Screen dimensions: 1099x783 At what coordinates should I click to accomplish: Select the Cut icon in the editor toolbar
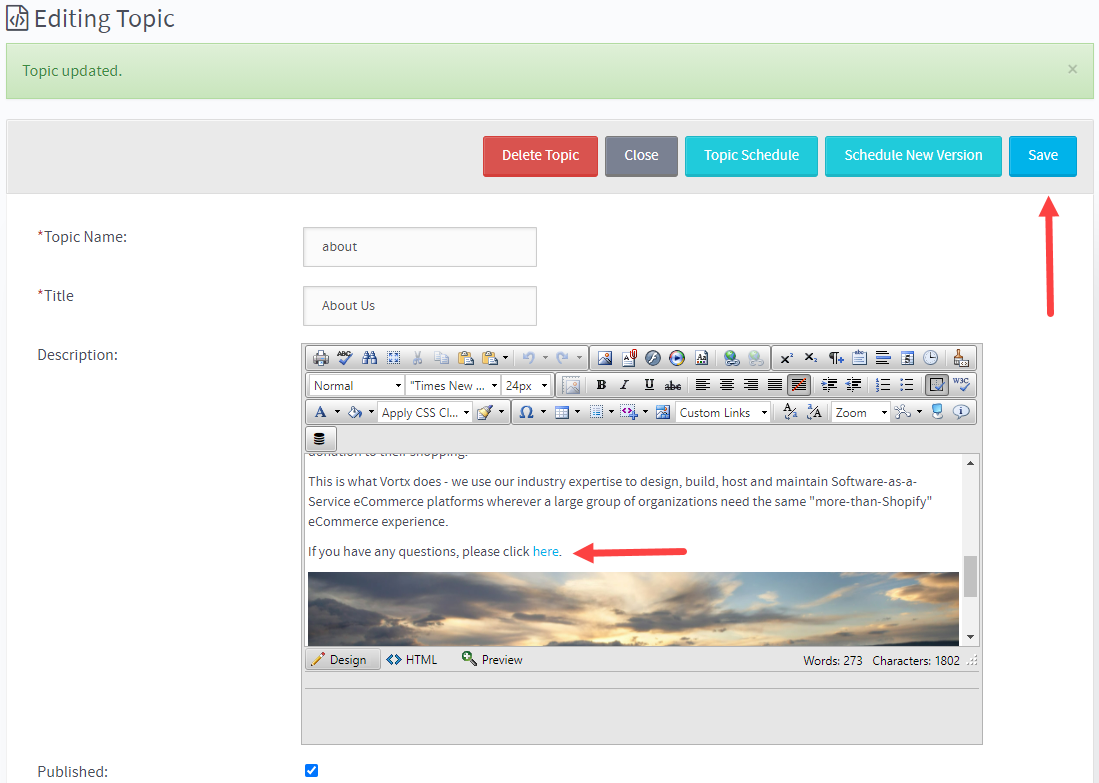tap(419, 357)
